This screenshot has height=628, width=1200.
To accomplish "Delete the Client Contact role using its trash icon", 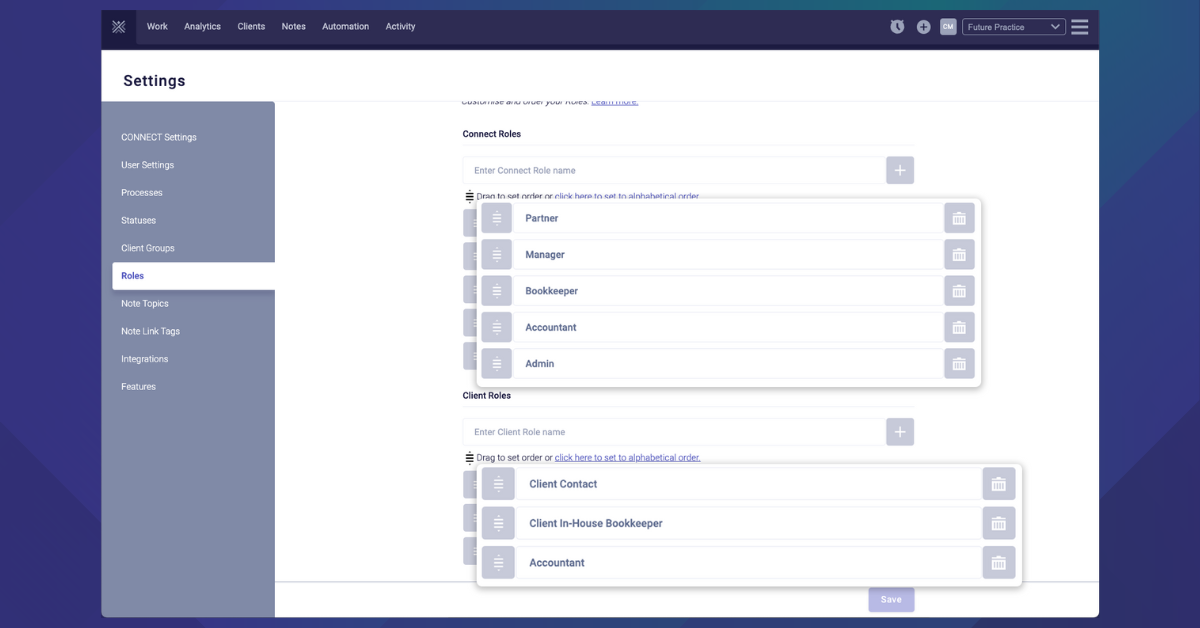I will click(x=998, y=483).
